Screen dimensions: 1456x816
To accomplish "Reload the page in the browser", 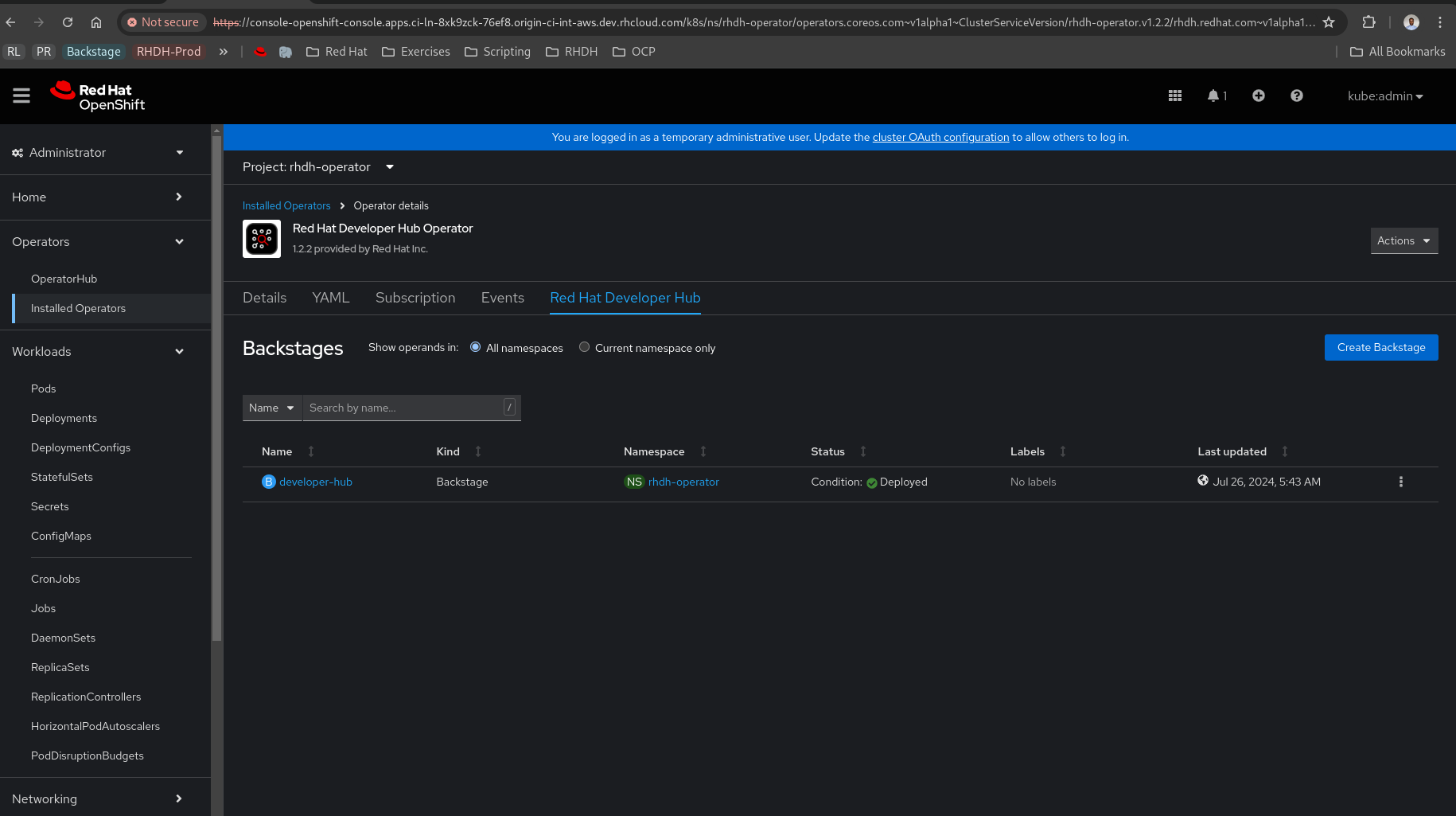I will [x=68, y=22].
